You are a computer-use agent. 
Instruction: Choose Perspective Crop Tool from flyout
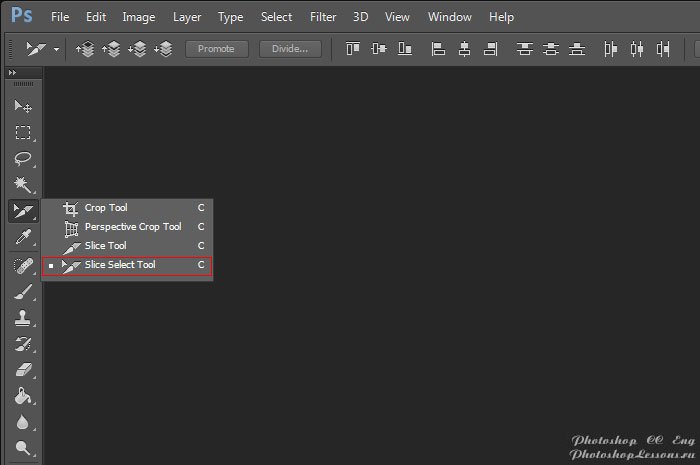[x=132, y=227]
